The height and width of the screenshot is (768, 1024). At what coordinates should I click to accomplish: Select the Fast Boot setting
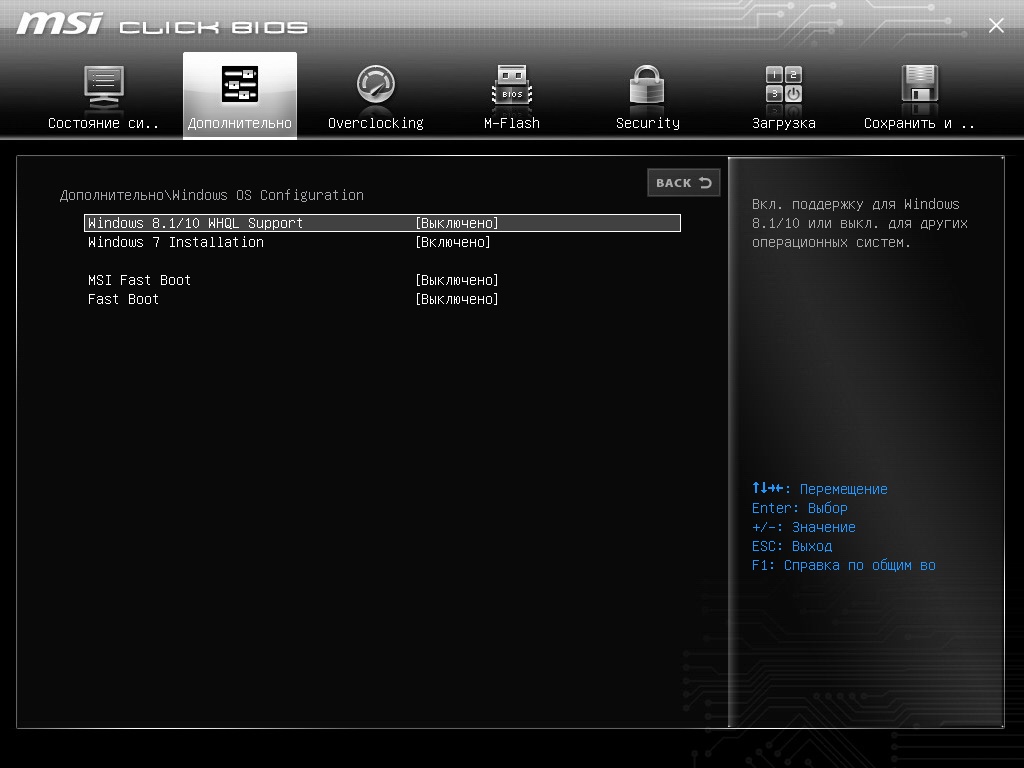123,299
